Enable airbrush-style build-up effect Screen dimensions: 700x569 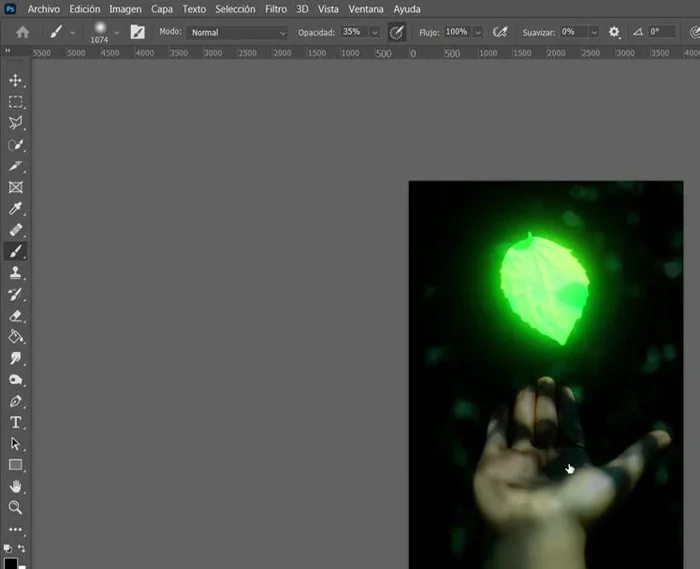[500, 32]
